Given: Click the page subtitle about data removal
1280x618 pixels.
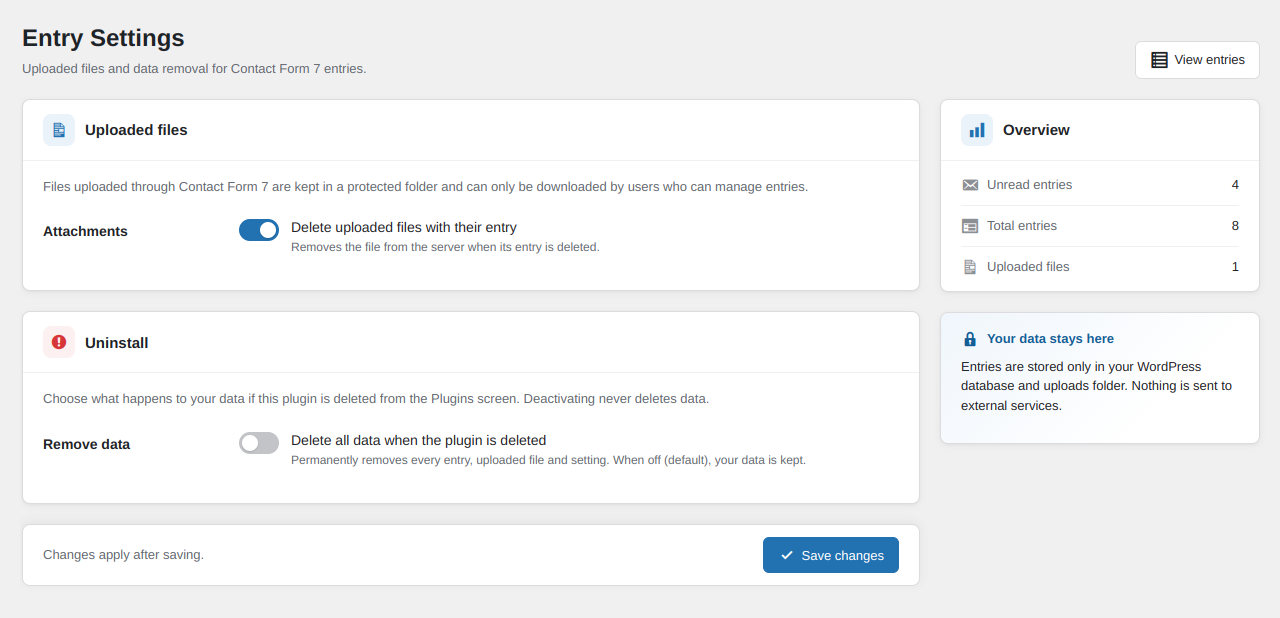Looking at the screenshot, I should pos(194,69).
